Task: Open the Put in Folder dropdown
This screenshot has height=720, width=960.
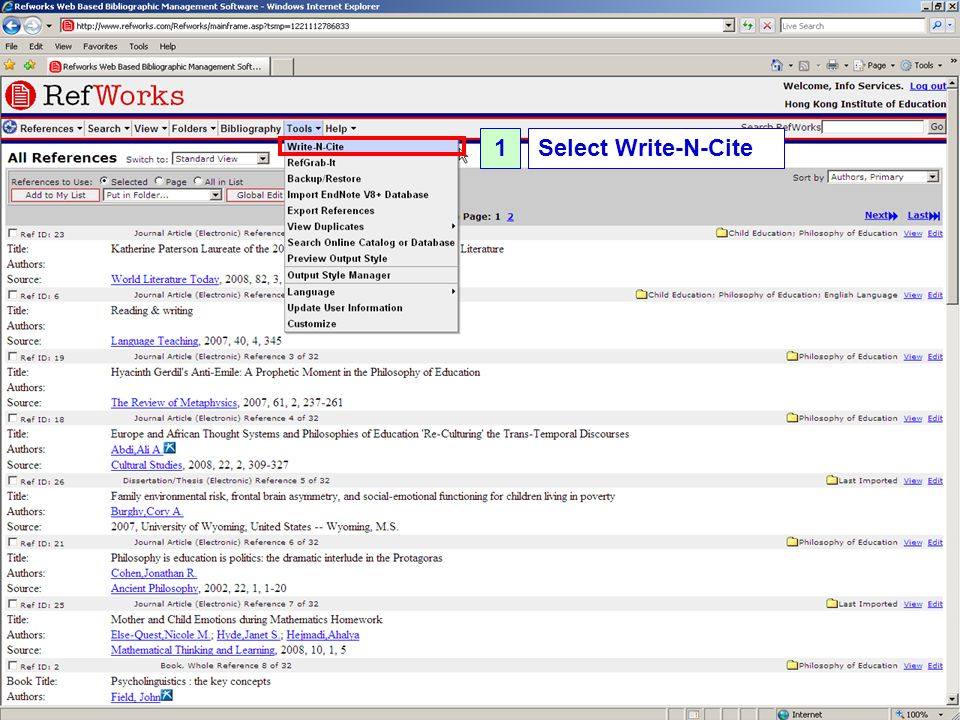Action: click(162, 195)
